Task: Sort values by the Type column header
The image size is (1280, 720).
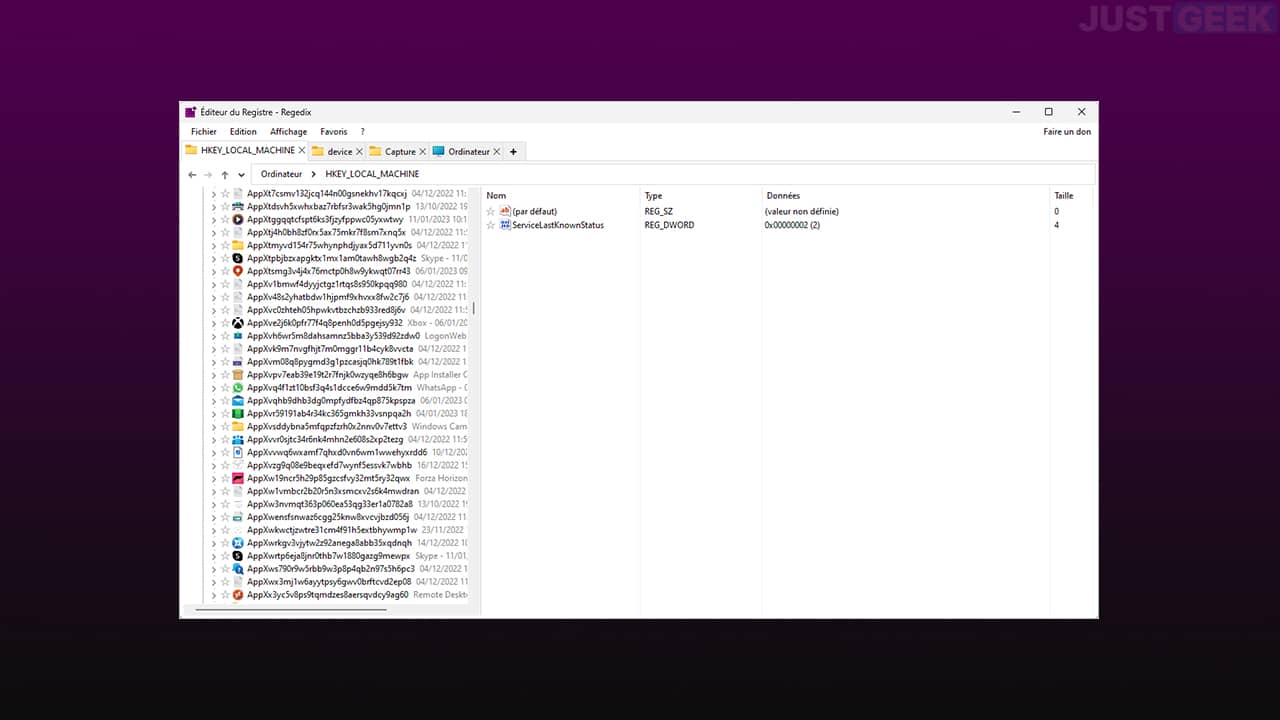Action: [x=653, y=195]
